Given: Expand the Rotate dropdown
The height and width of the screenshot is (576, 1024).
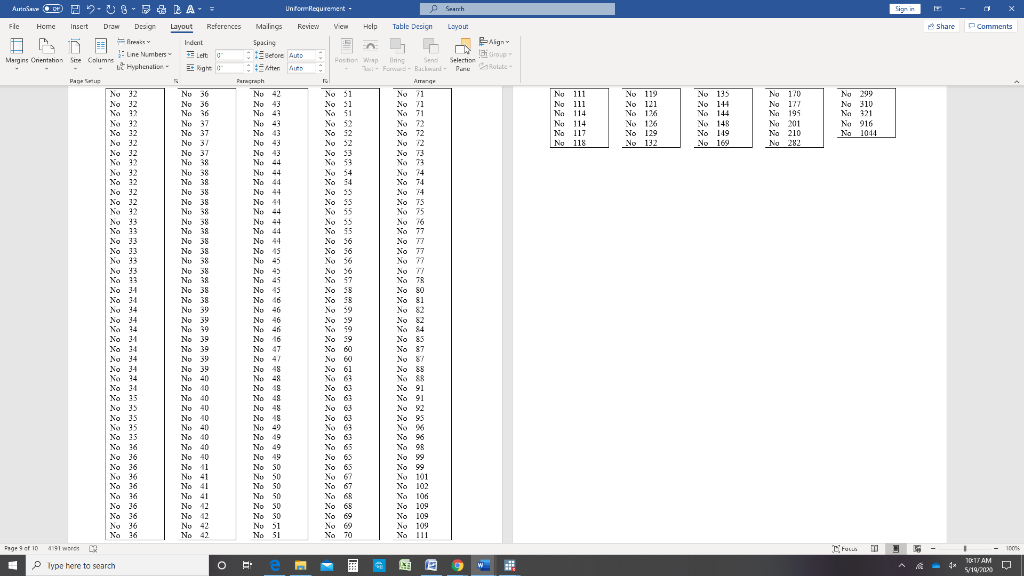Looking at the screenshot, I should (496, 67).
